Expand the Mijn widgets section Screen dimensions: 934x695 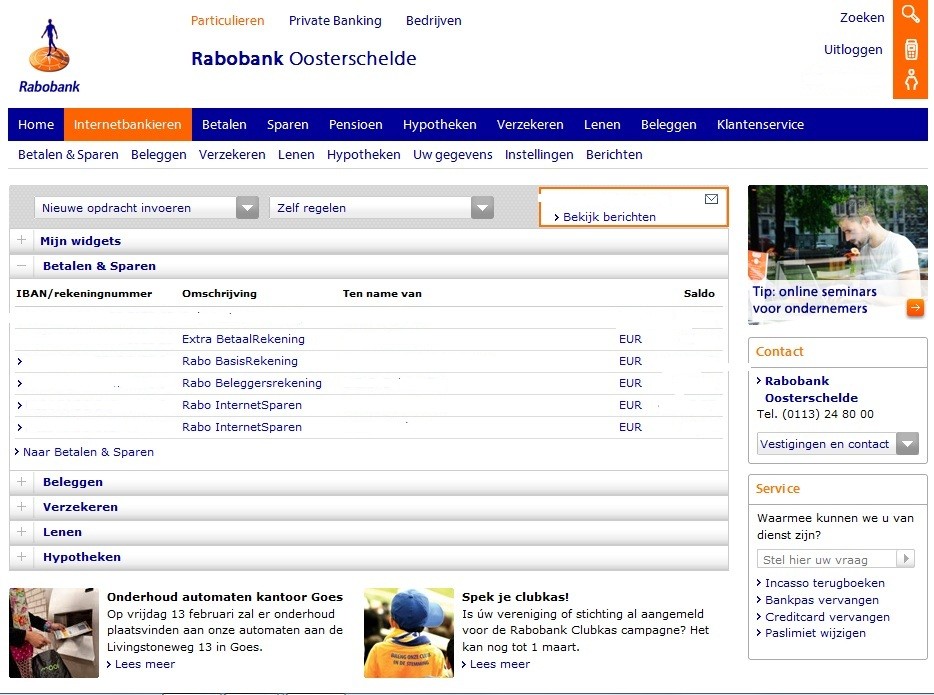(22, 241)
